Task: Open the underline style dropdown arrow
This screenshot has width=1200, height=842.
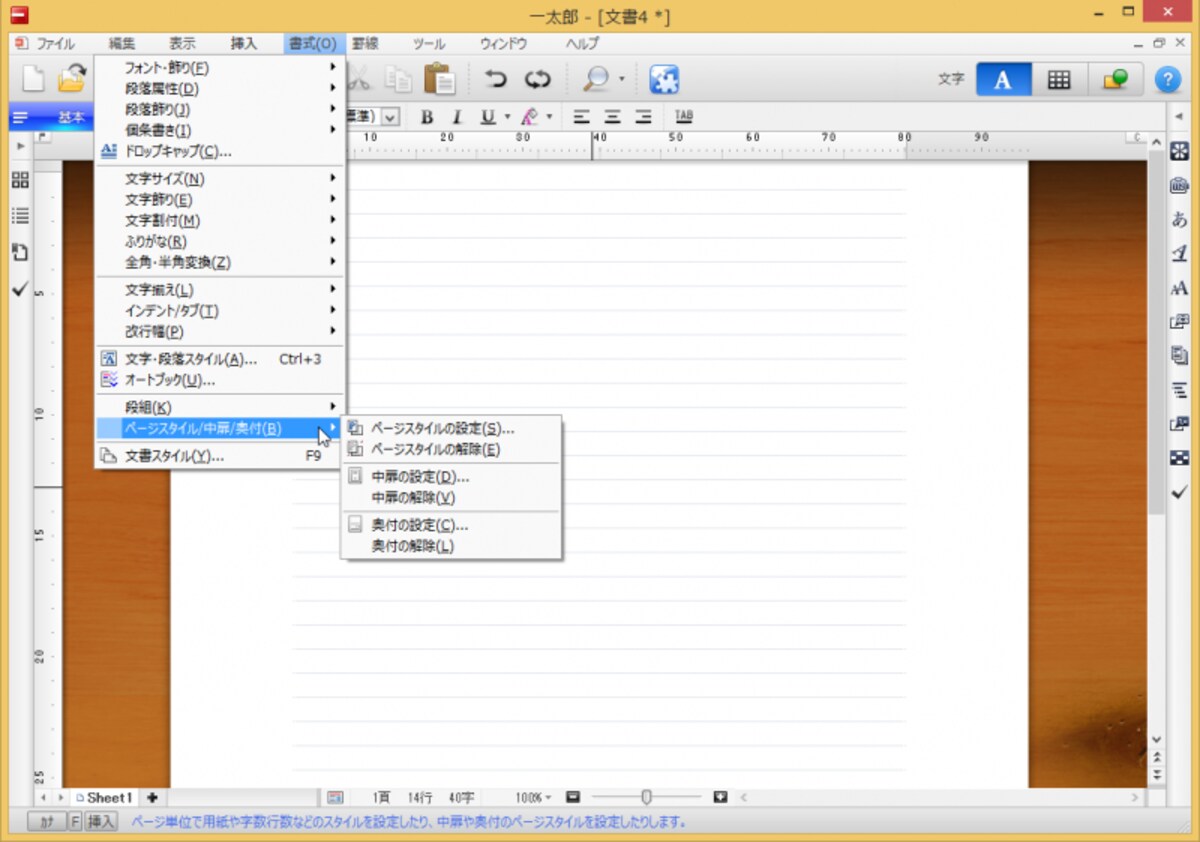Action: click(x=507, y=117)
